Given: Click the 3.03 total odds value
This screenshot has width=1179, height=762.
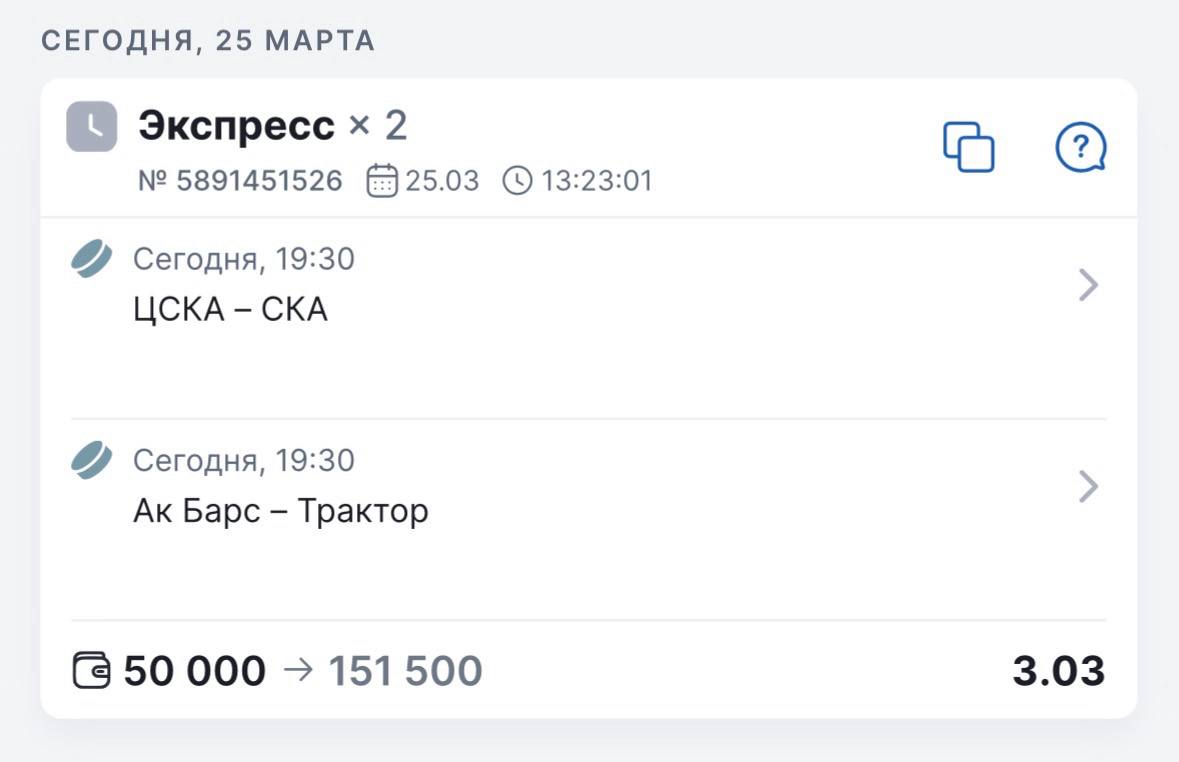Looking at the screenshot, I should 1058,671.
